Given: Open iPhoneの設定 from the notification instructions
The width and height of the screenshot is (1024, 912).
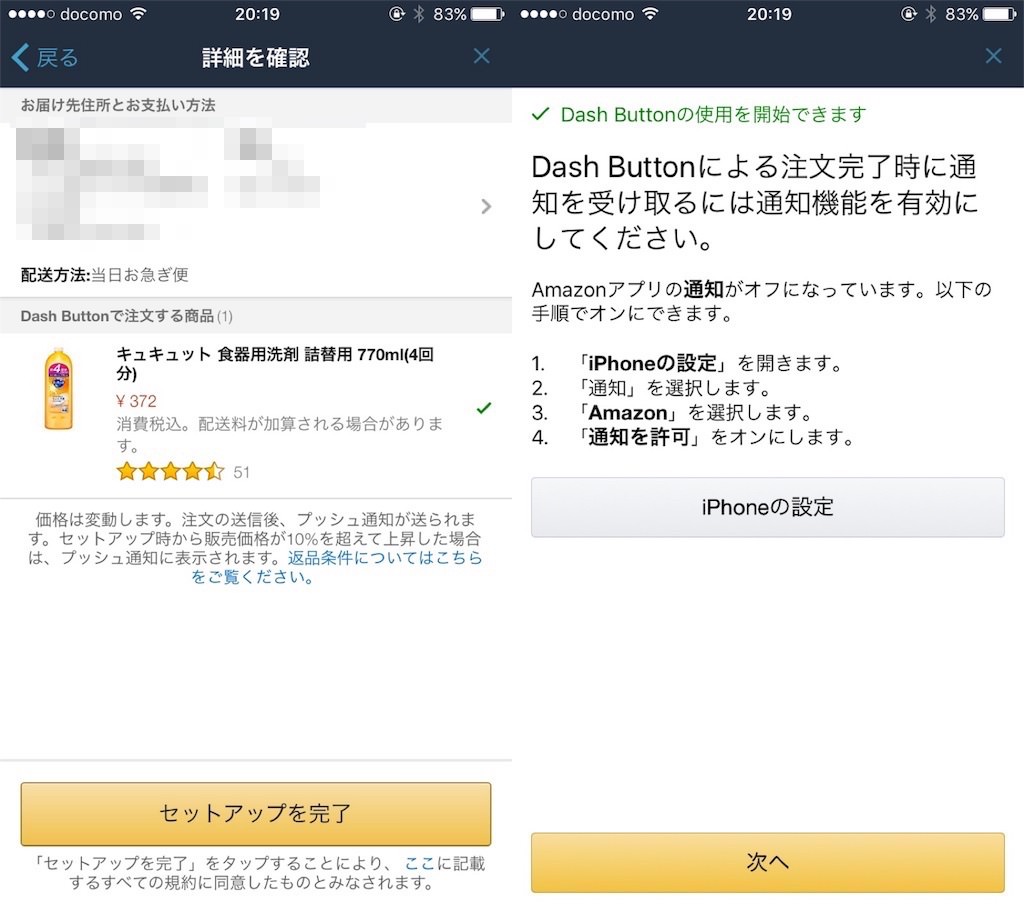Looking at the screenshot, I should pyautogui.click(x=768, y=507).
